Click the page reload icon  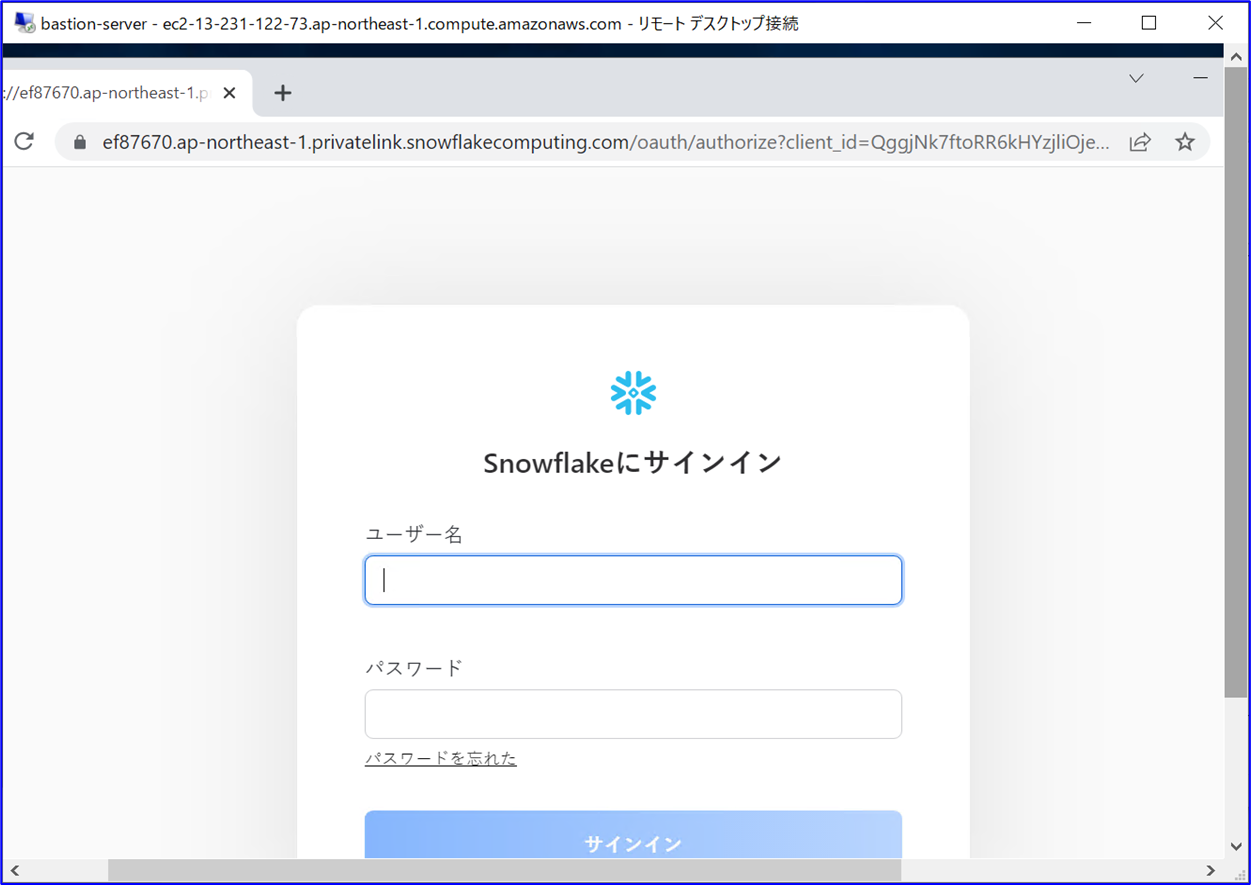click(24, 141)
